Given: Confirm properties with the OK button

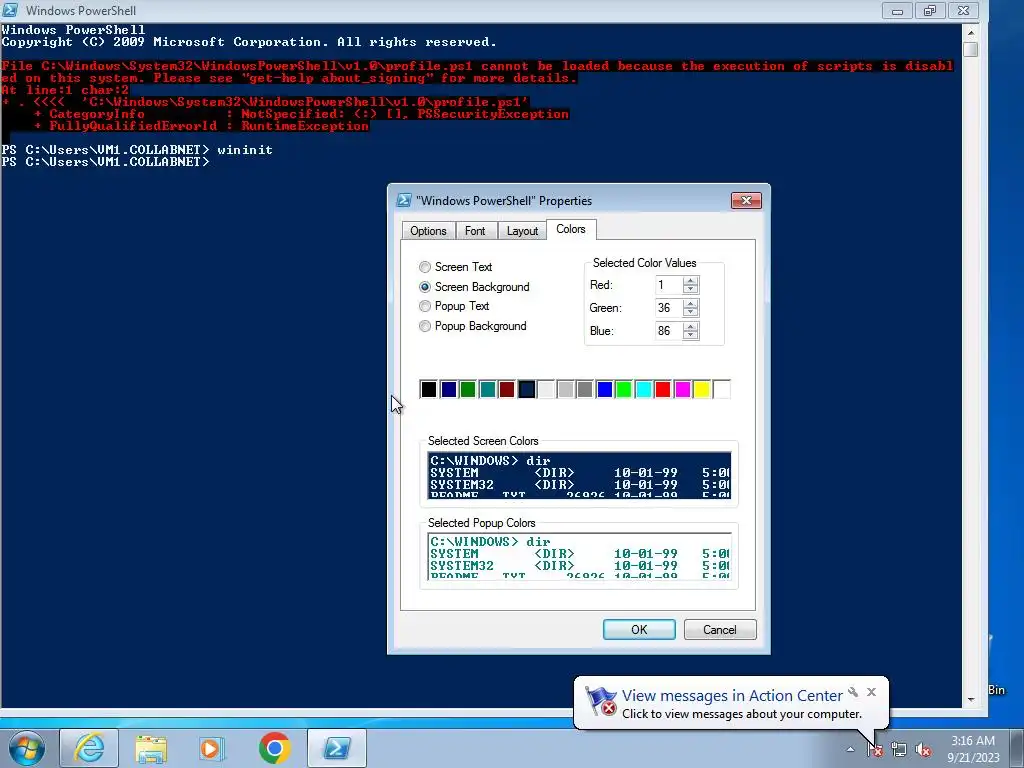Looking at the screenshot, I should pyautogui.click(x=639, y=630).
